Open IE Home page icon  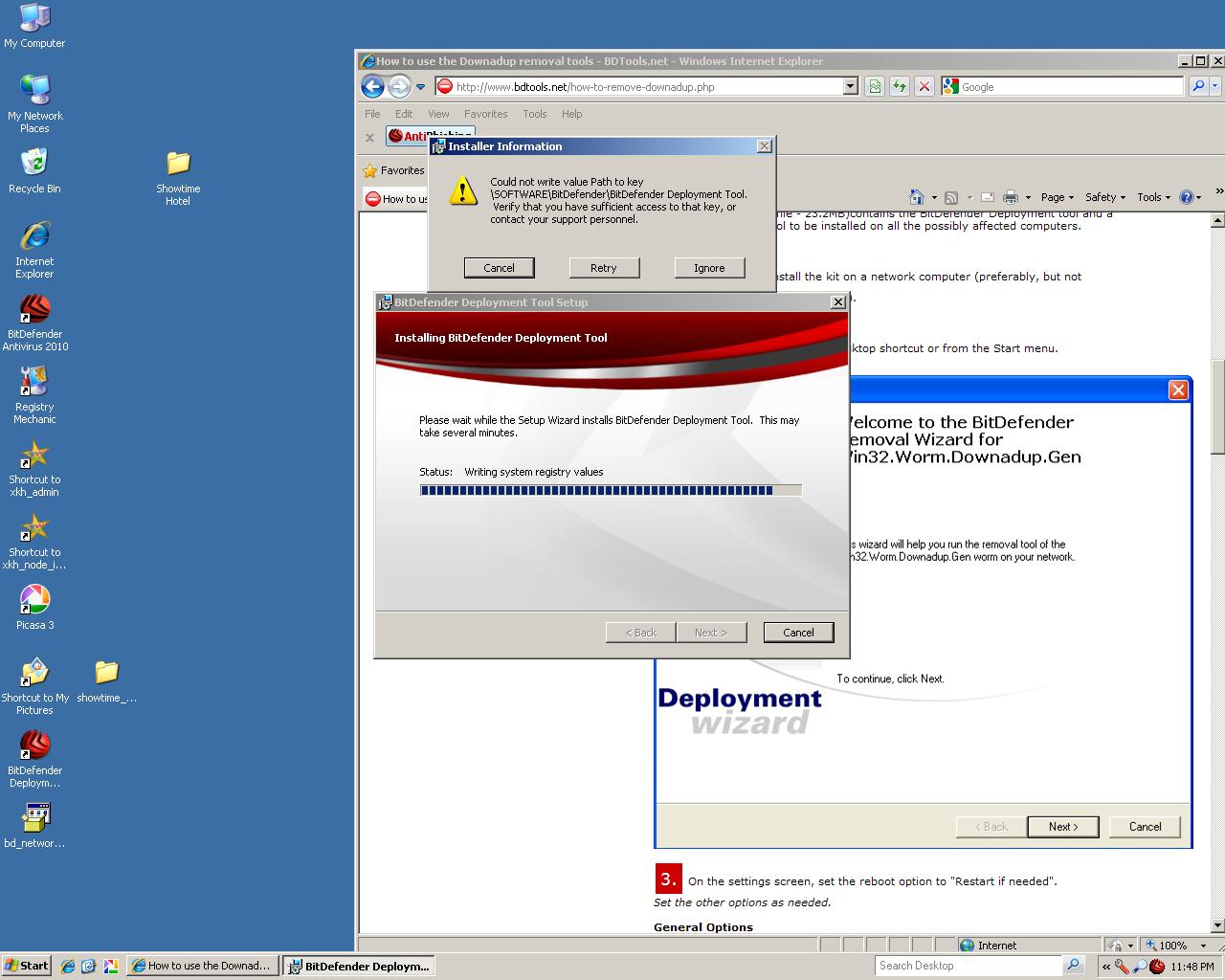coord(916,197)
